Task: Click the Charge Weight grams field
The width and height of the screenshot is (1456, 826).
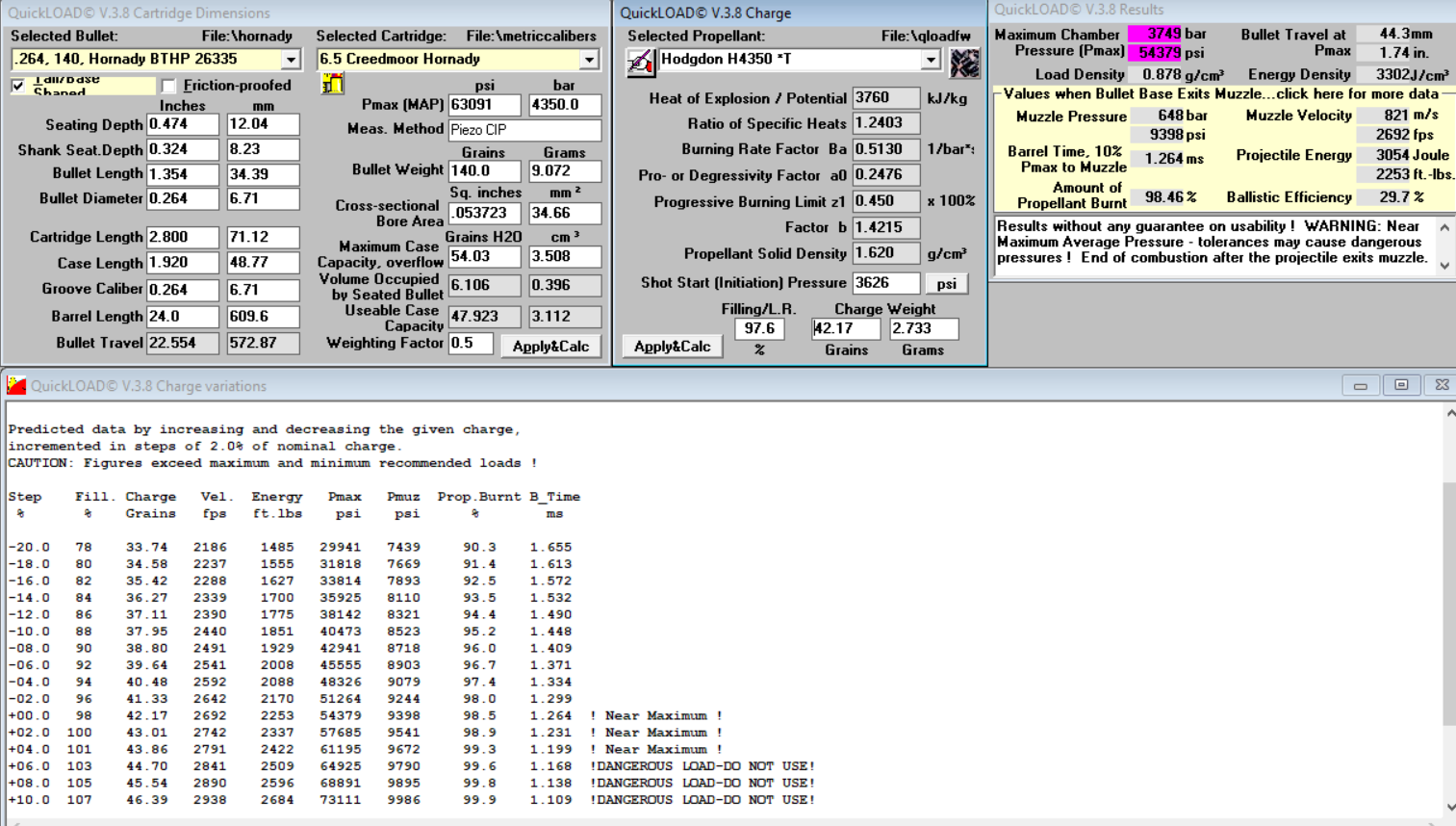Action: [x=923, y=328]
